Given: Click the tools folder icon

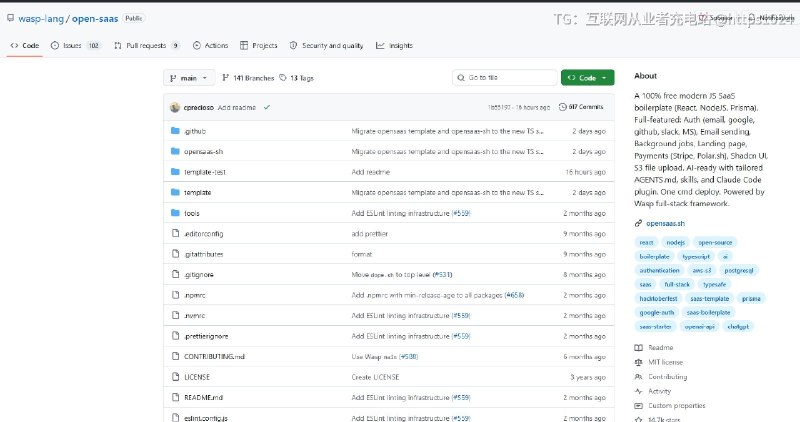Looking at the screenshot, I should (x=176, y=213).
